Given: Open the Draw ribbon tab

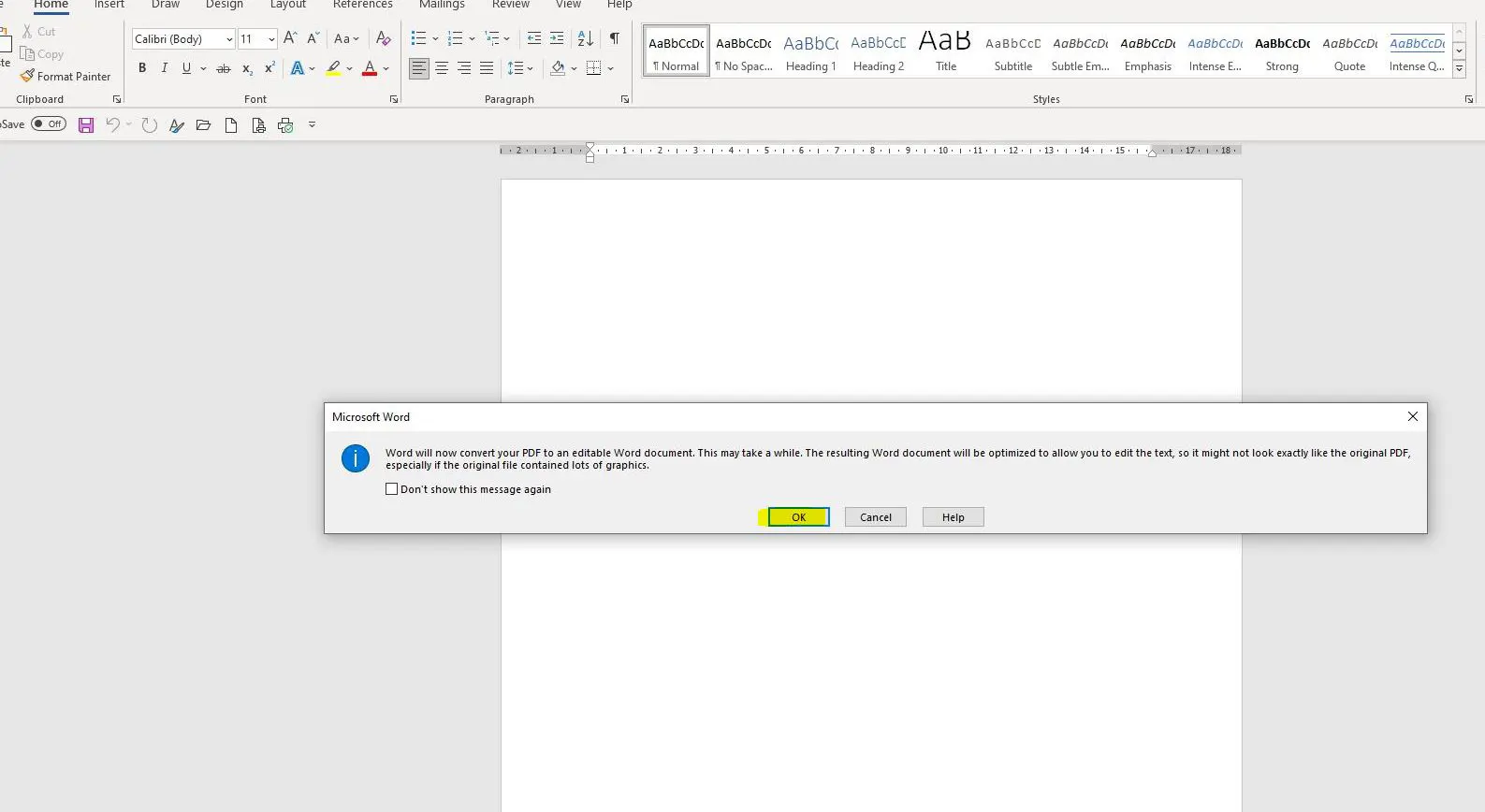Looking at the screenshot, I should coord(166,5).
